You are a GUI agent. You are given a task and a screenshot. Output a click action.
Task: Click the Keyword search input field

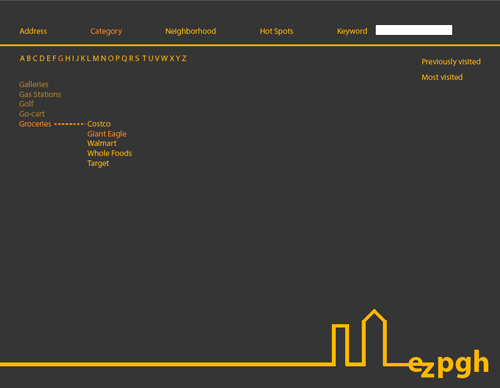coord(414,30)
